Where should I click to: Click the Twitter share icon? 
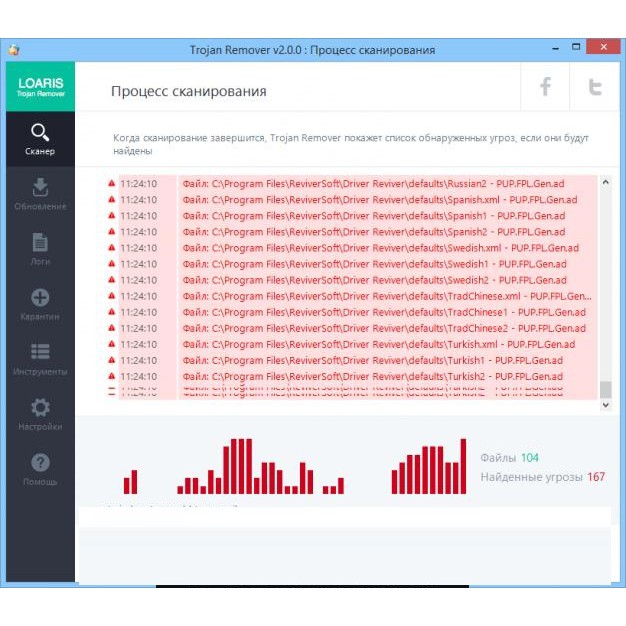(595, 88)
